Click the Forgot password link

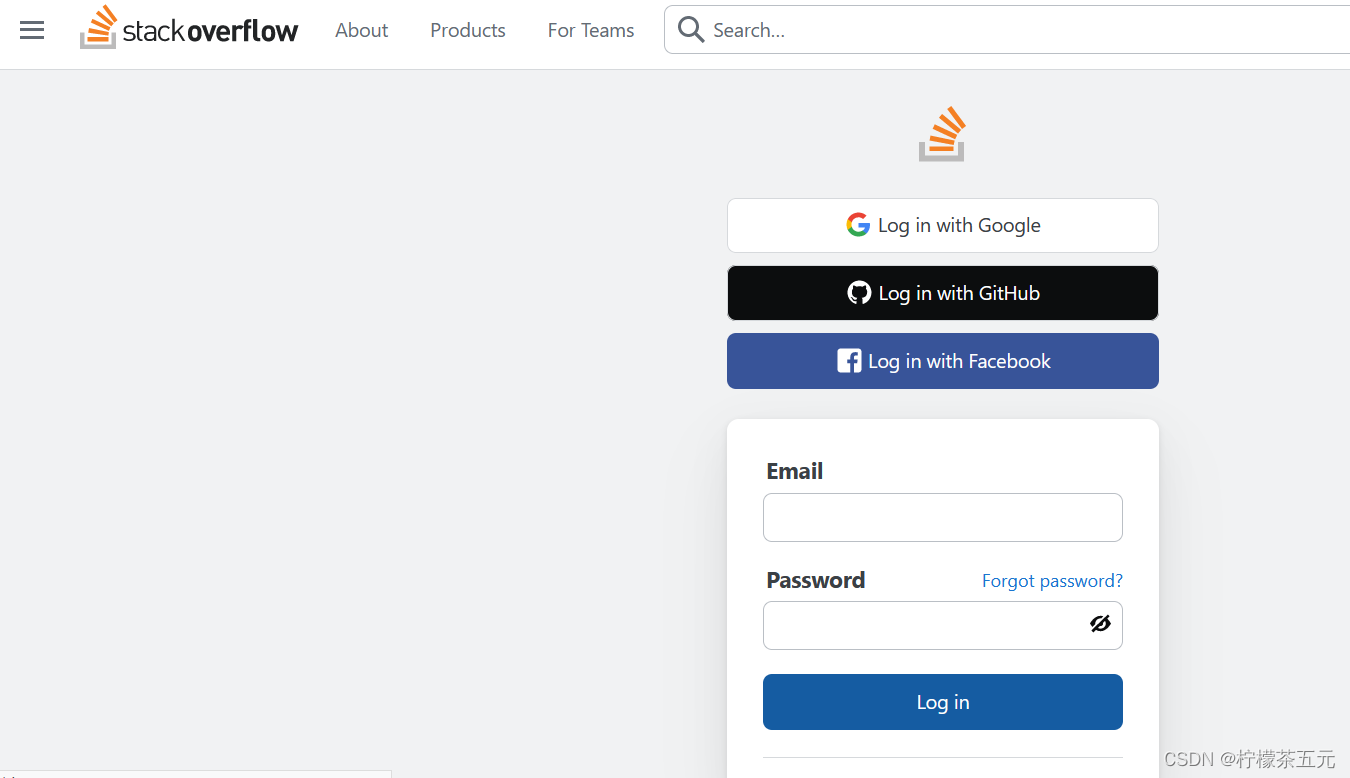pyautogui.click(x=1052, y=580)
